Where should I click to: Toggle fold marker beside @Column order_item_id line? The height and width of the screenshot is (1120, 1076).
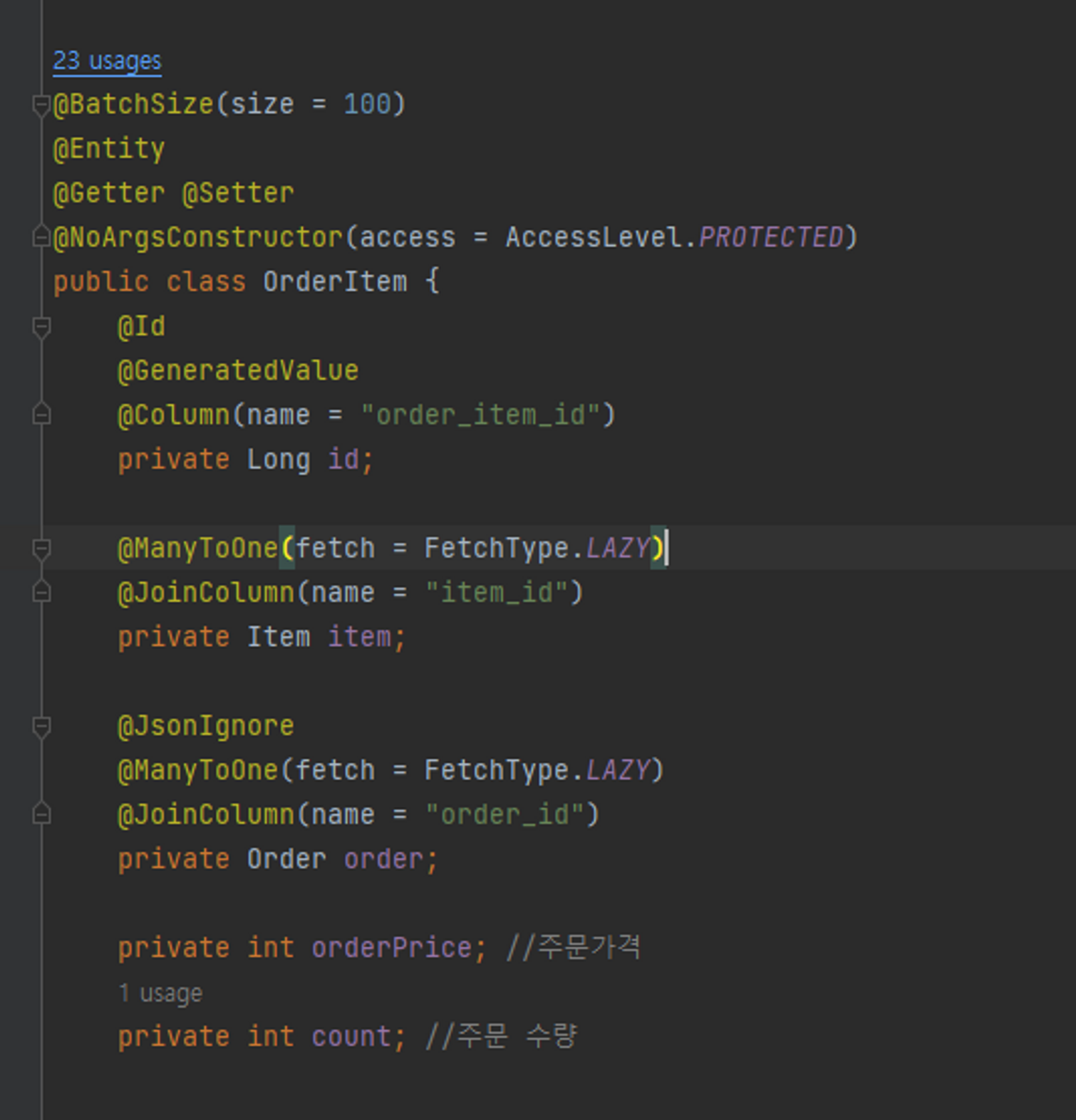[41, 415]
